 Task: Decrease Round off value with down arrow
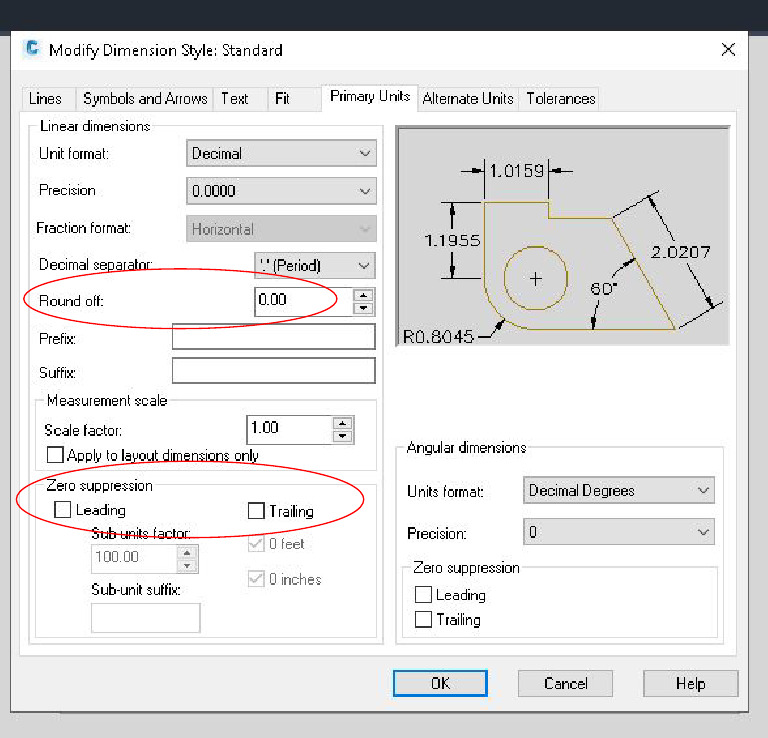(x=364, y=306)
